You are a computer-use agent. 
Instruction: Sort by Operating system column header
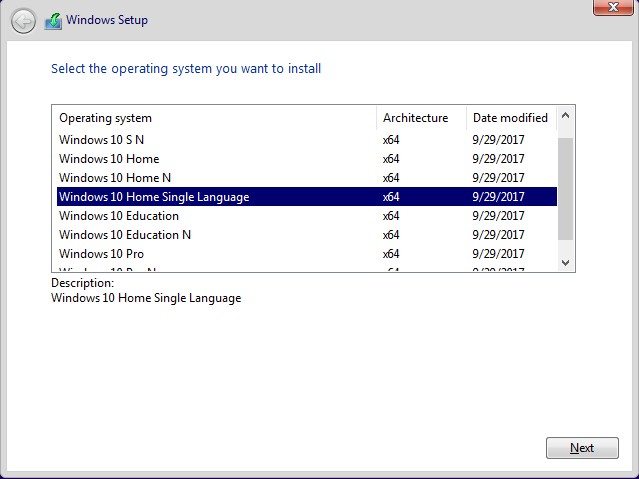[216, 118]
